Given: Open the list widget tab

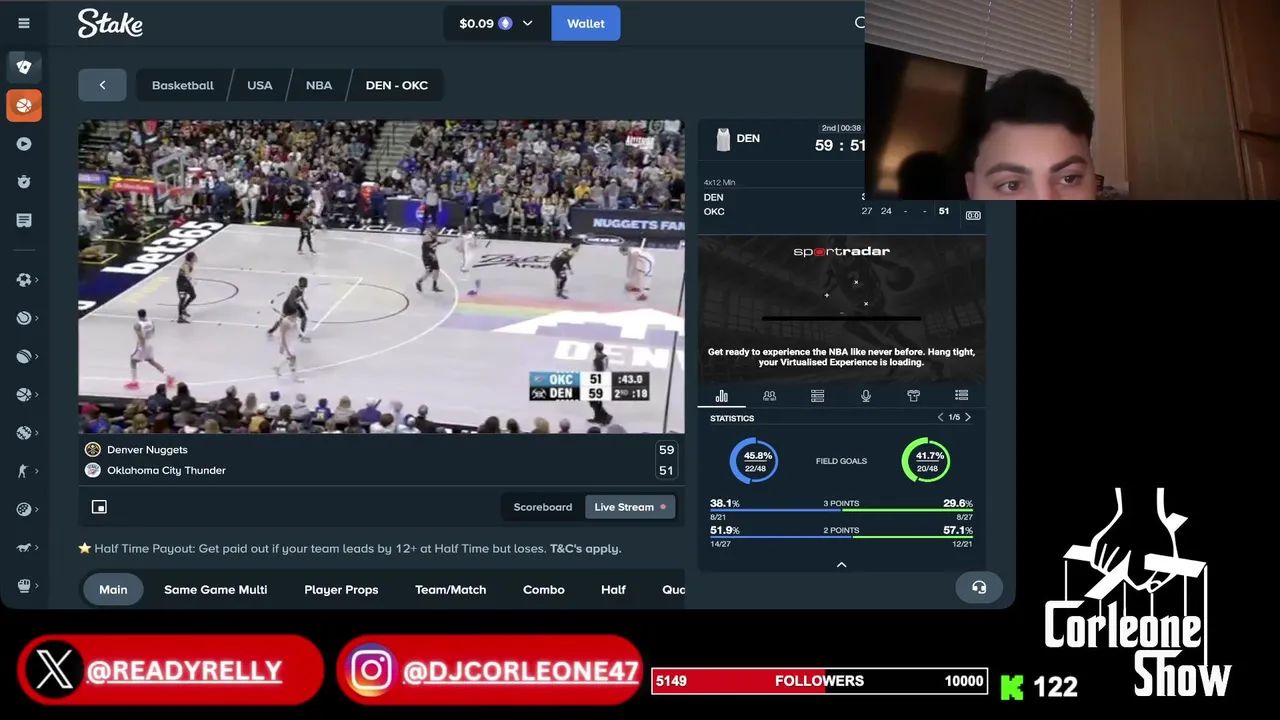Looking at the screenshot, I should 961,396.
